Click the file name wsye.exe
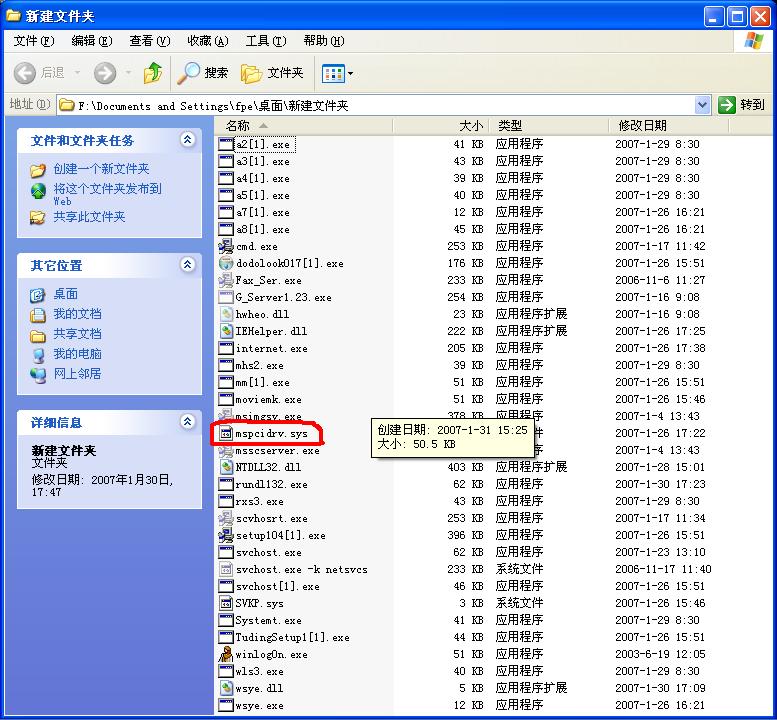The image size is (777, 720). pos(260,706)
